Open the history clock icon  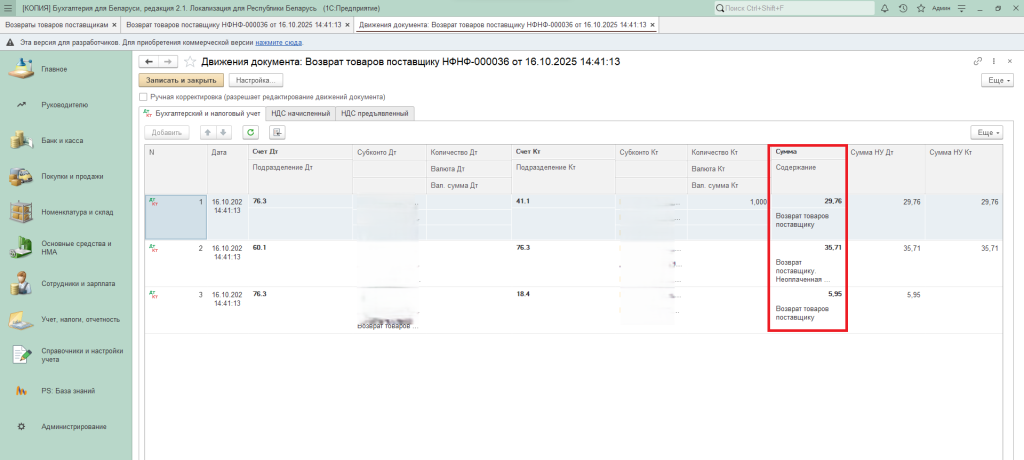click(903, 8)
